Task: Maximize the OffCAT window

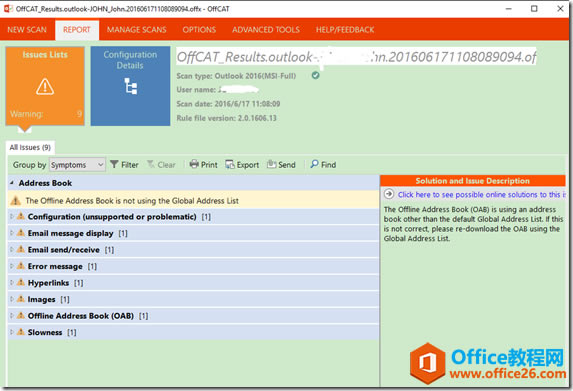Action: coord(534,8)
